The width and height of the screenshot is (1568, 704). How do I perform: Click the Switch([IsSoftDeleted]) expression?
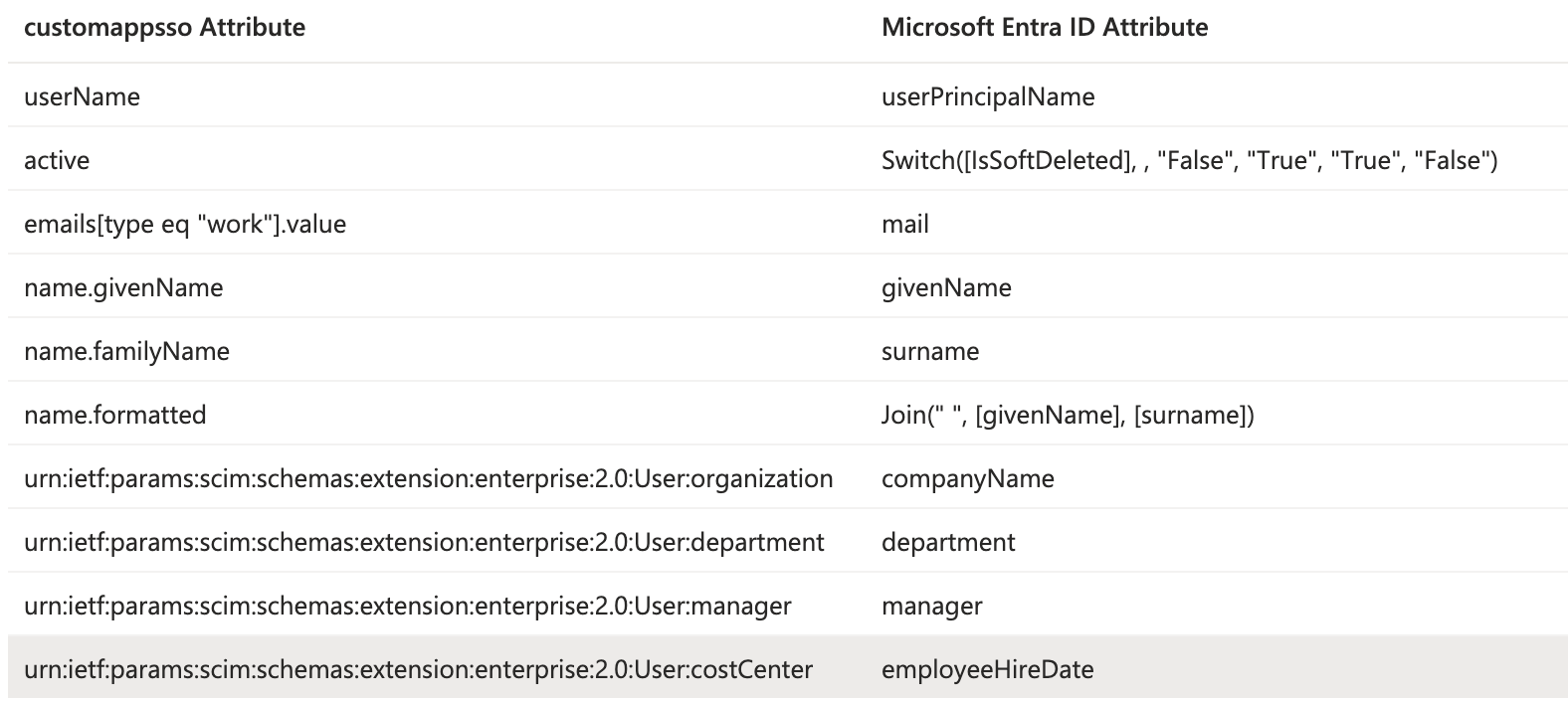click(x=1189, y=160)
